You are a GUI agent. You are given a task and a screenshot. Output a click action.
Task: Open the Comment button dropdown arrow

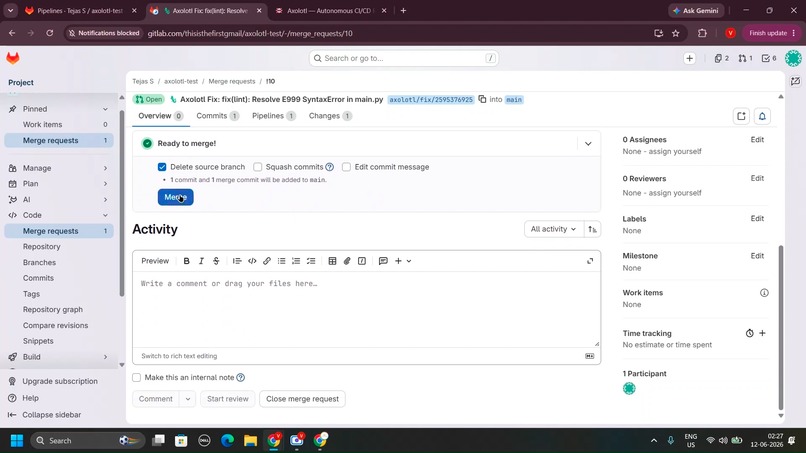(188, 399)
